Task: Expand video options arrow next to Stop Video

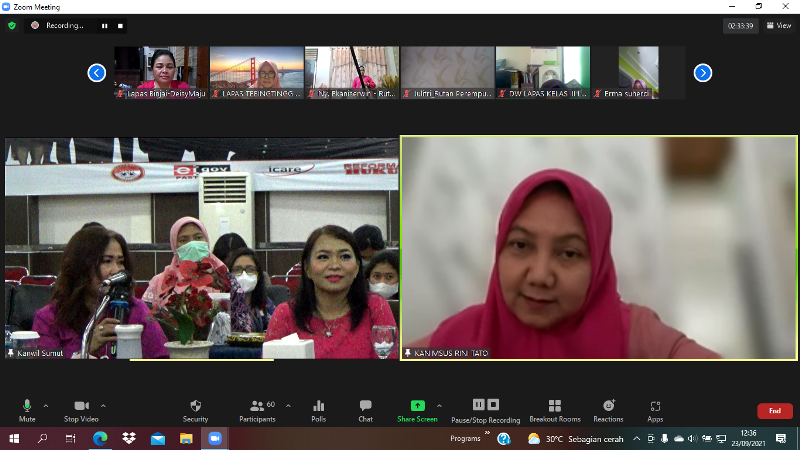Action: click(x=104, y=405)
